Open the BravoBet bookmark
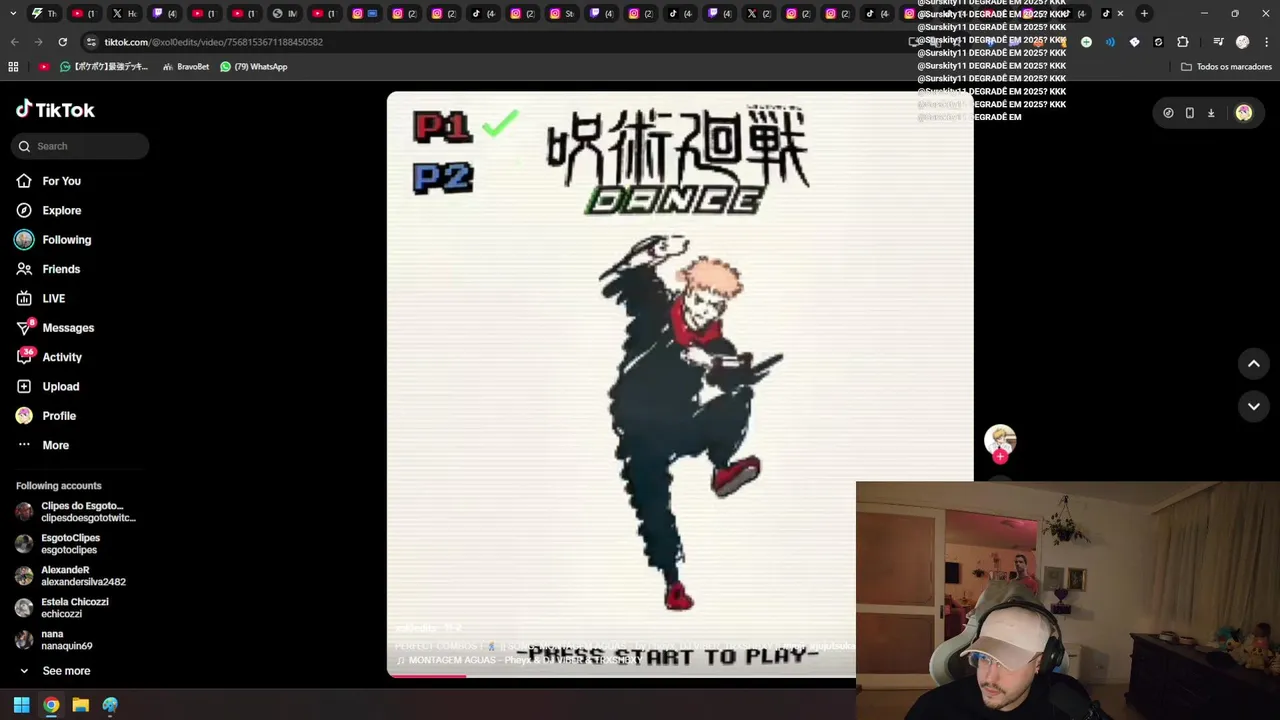This screenshot has width=1280, height=720. pos(185,67)
